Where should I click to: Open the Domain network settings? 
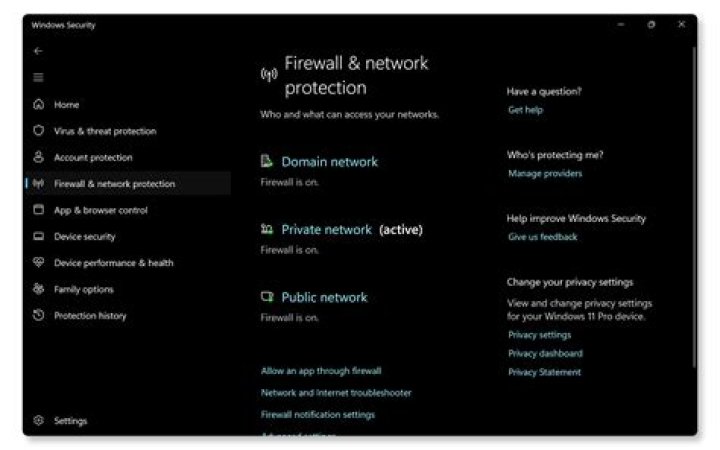click(x=329, y=161)
